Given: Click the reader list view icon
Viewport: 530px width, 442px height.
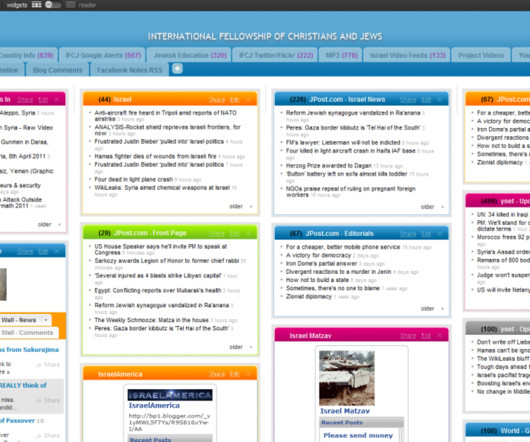Looking at the screenshot, I should tap(71, 5).
